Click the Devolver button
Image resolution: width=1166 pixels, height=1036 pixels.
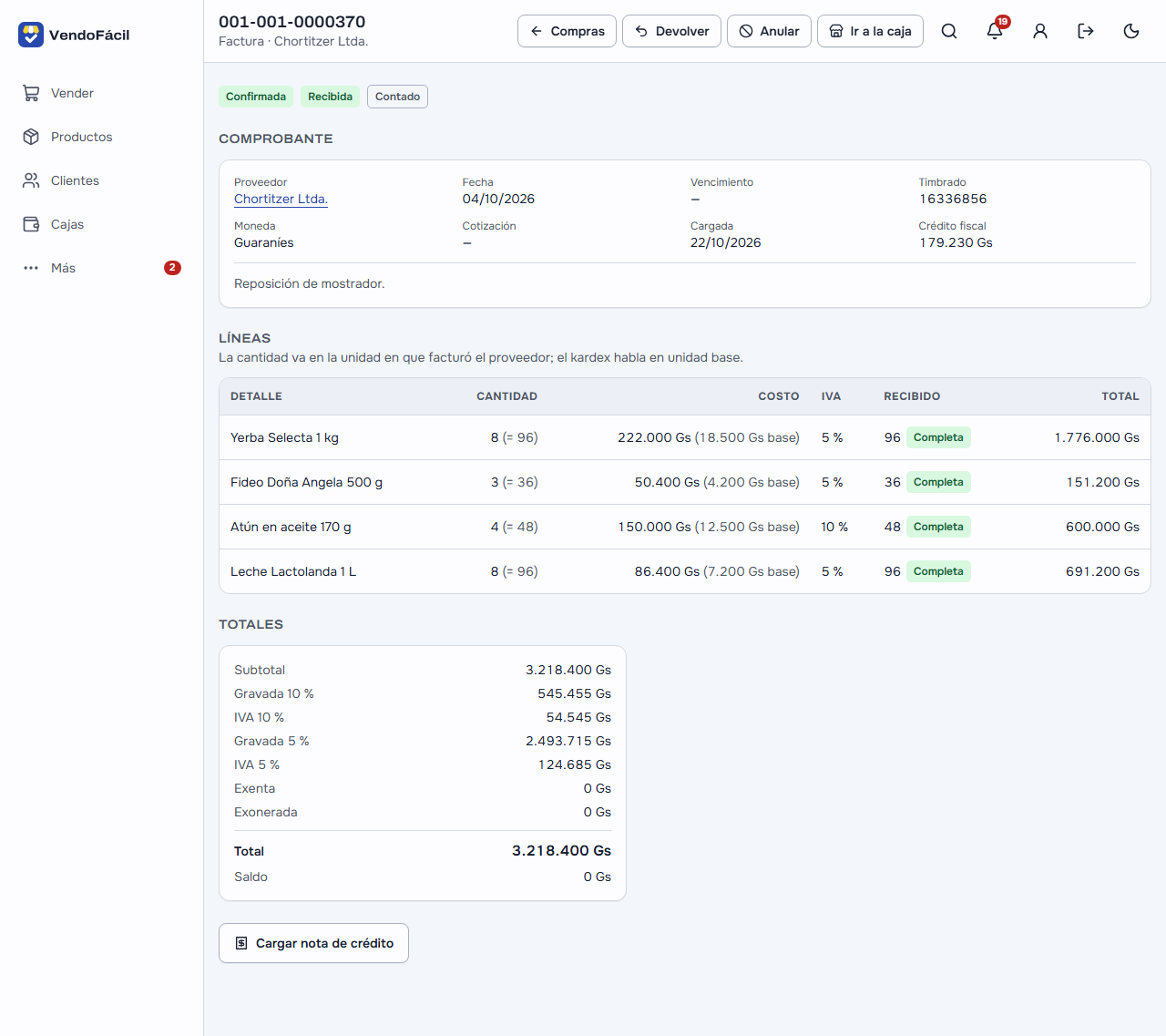(x=671, y=31)
